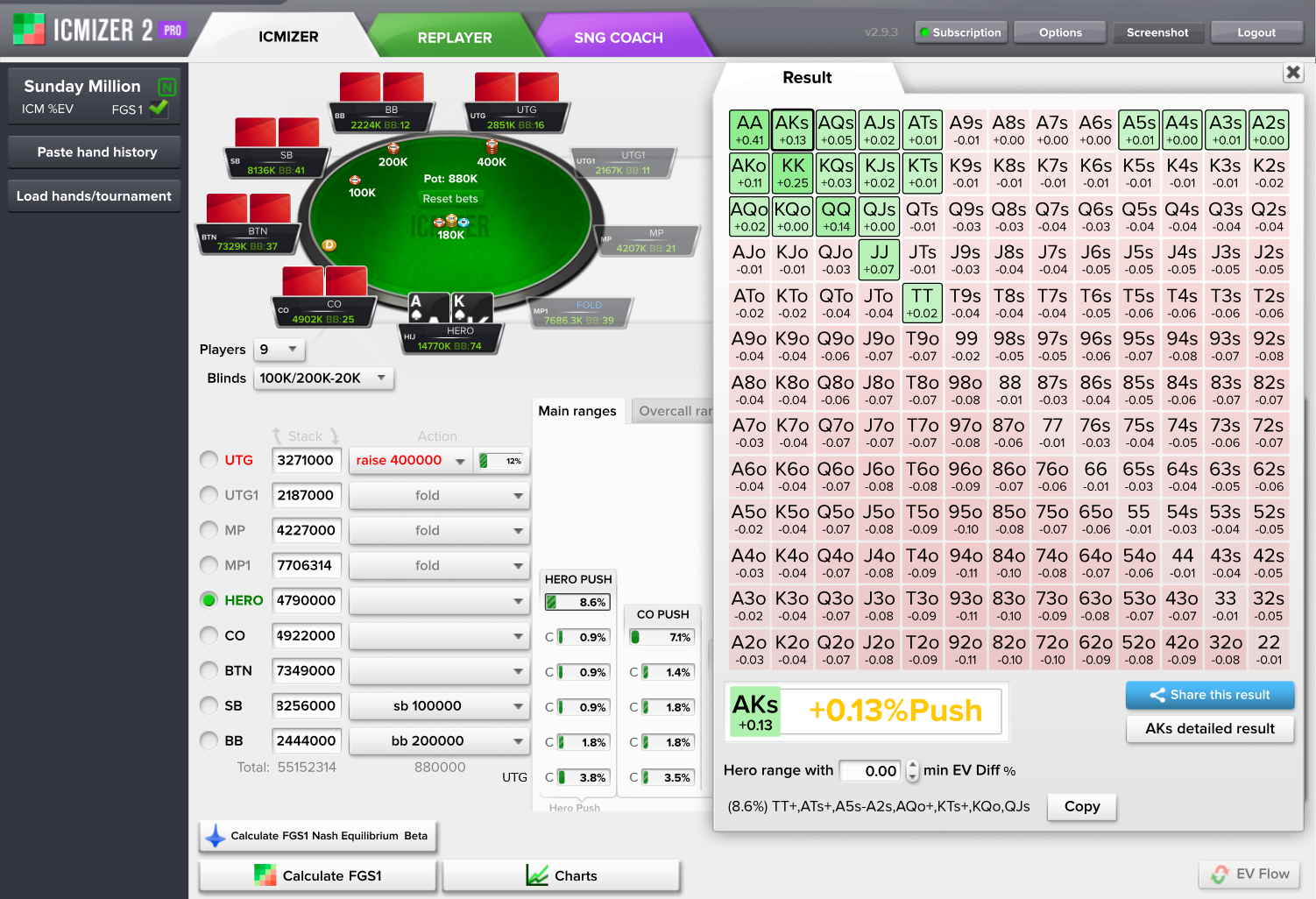Select the HERO radio button
This screenshot has width=1316, height=899.
click(209, 600)
